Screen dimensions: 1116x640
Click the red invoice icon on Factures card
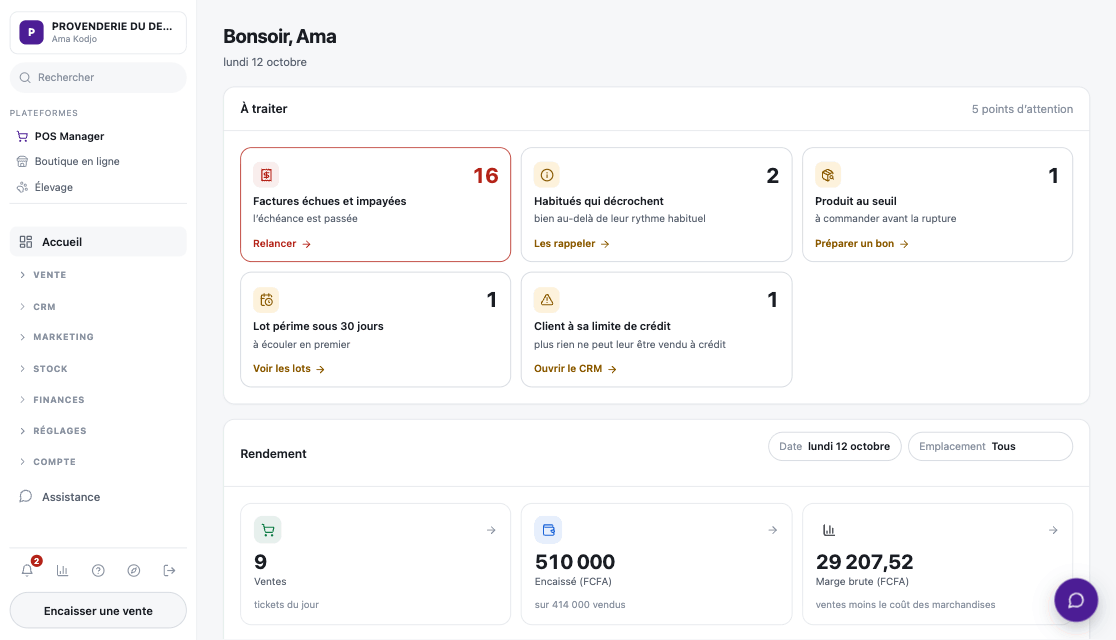pyautogui.click(x=266, y=174)
